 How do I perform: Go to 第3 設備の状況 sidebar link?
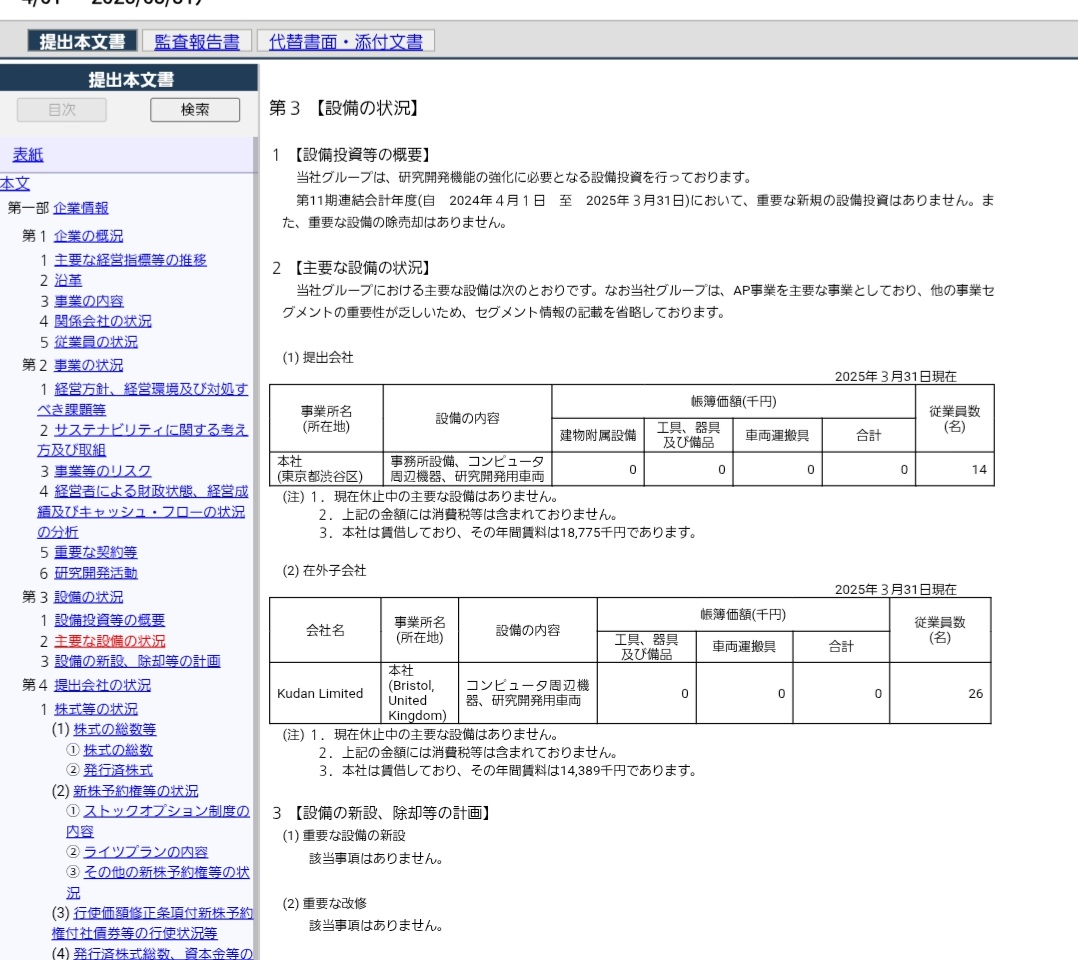point(89,597)
